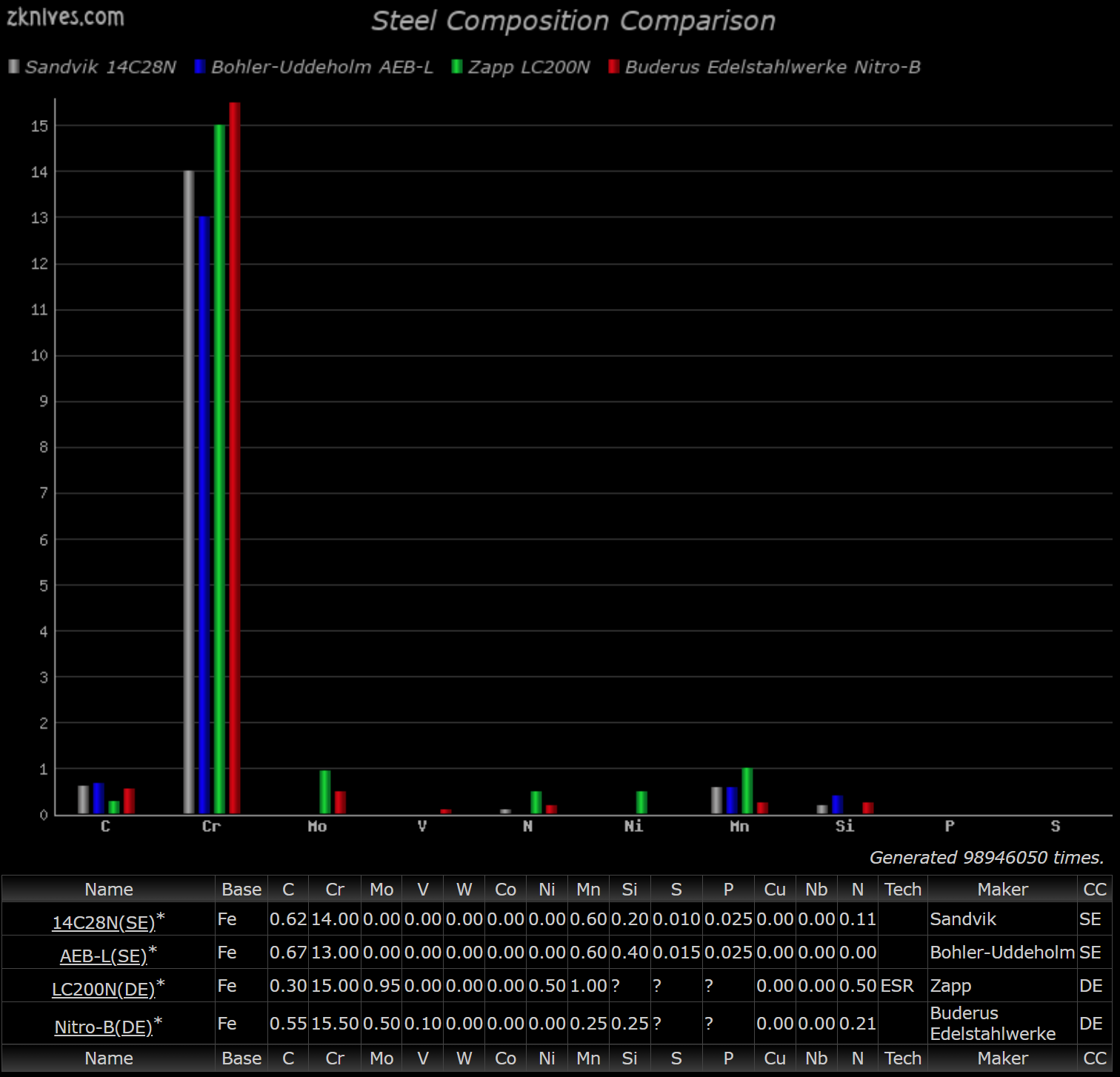The width and height of the screenshot is (1120, 1077).
Task: Click the "0.010" sulfur cell for 14C28N
Action: point(676,919)
